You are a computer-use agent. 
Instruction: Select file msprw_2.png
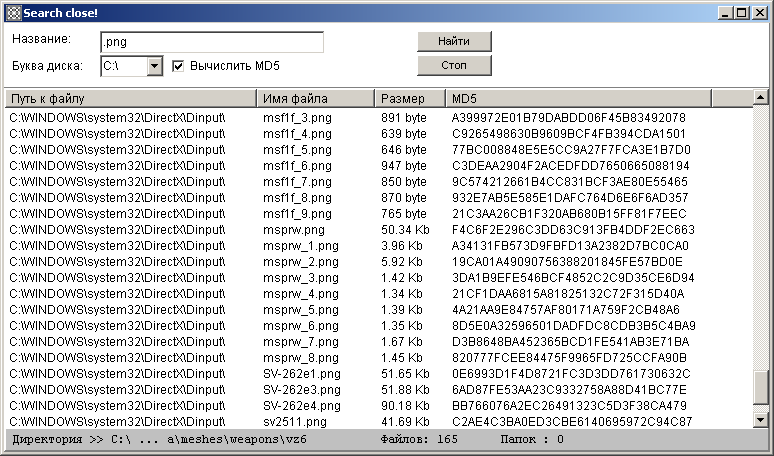pyautogui.click(x=301, y=262)
